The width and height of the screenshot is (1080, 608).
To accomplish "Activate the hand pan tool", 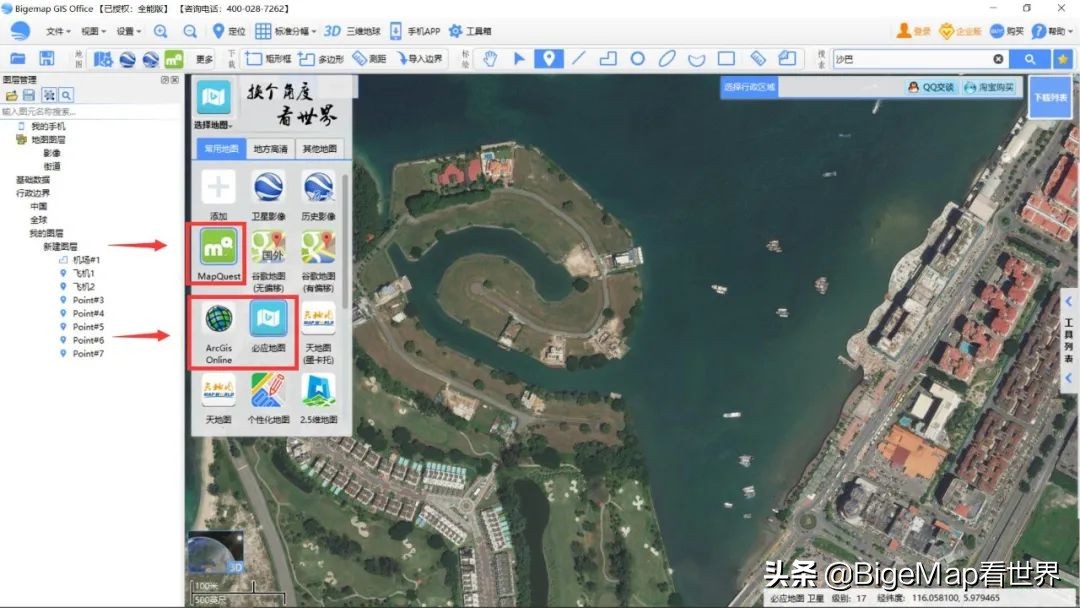I will (490, 59).
